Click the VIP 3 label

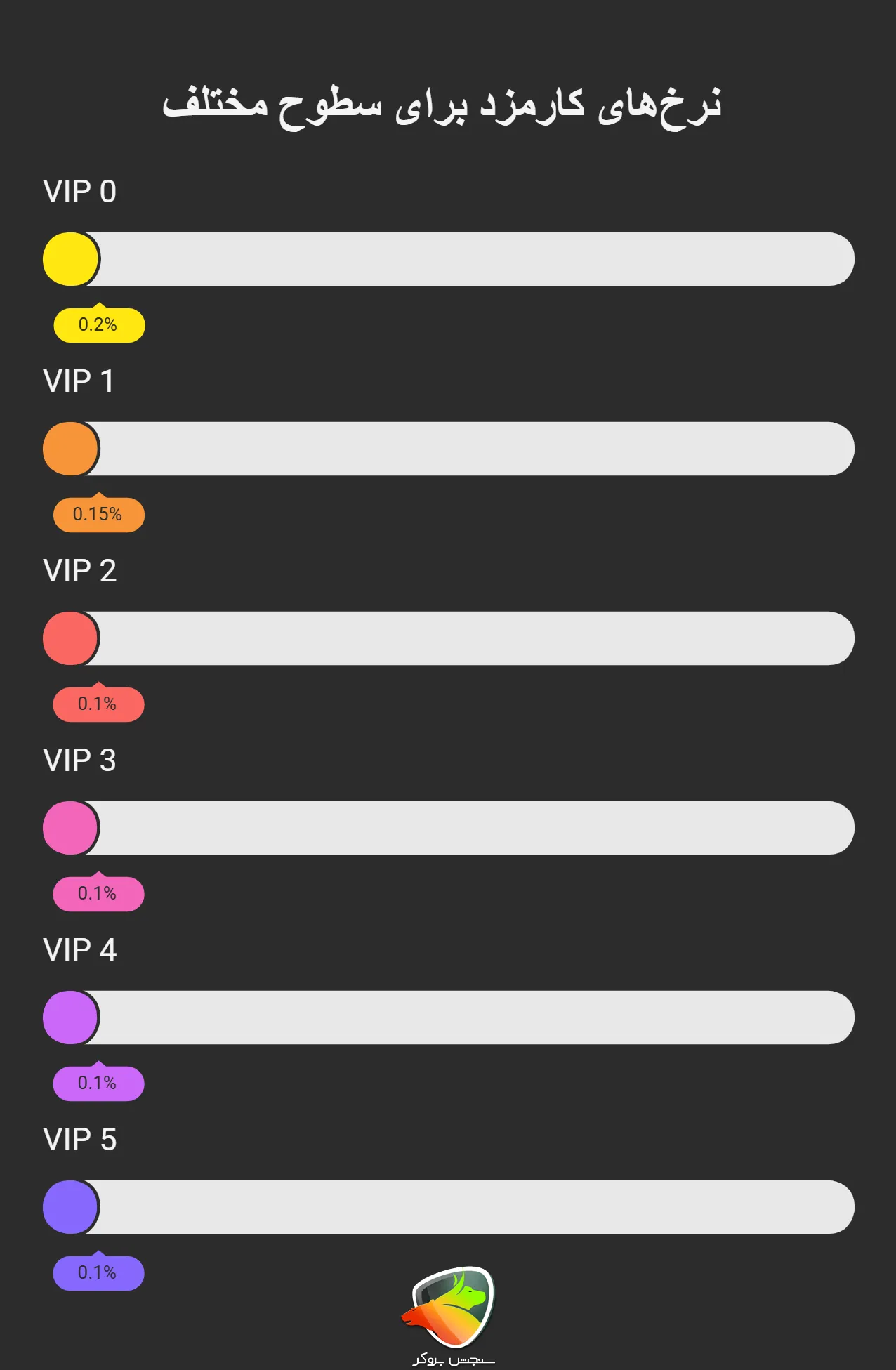pyautogui.click(x=79, y=760)
